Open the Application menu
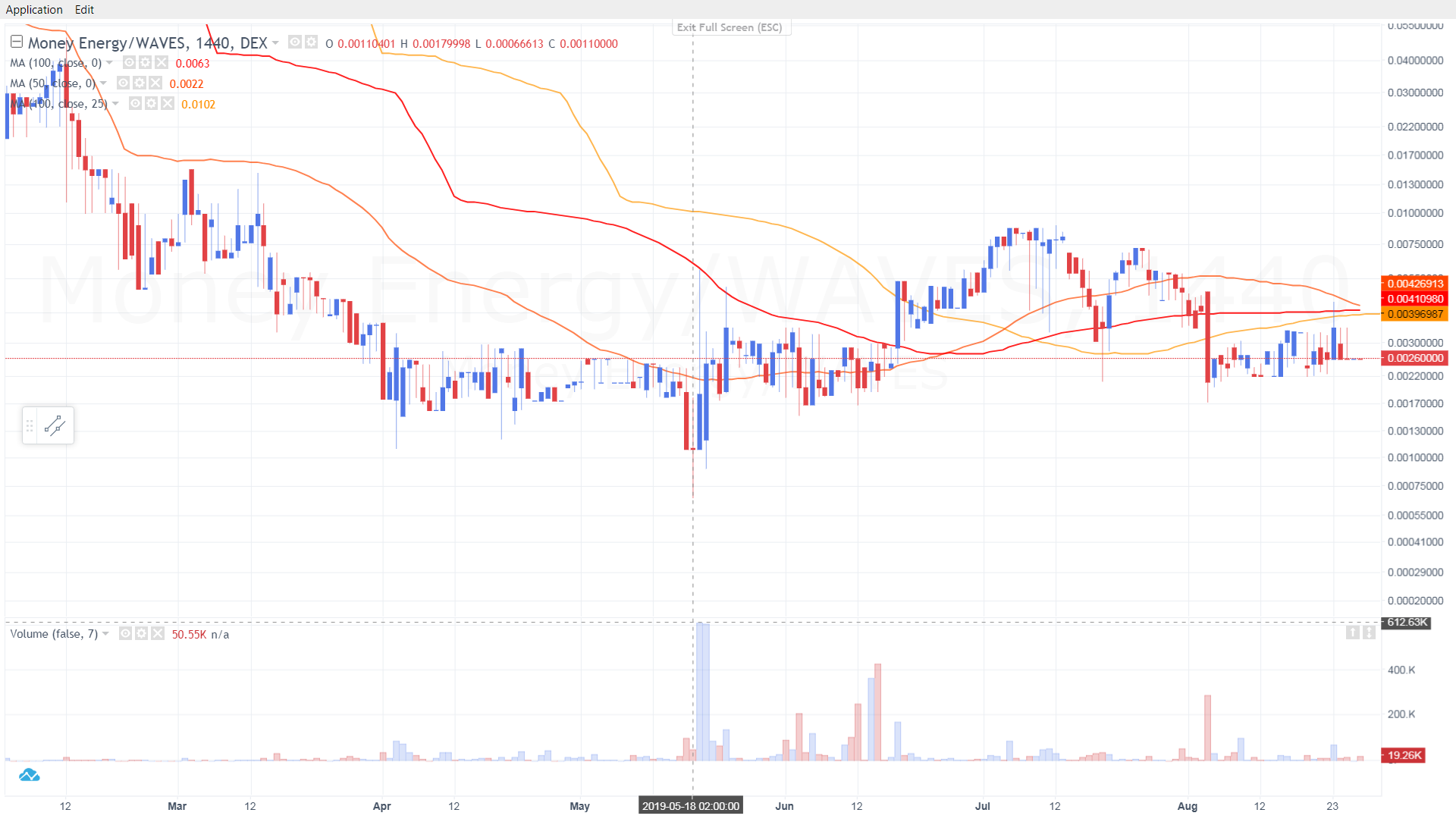 pos(34,10)
